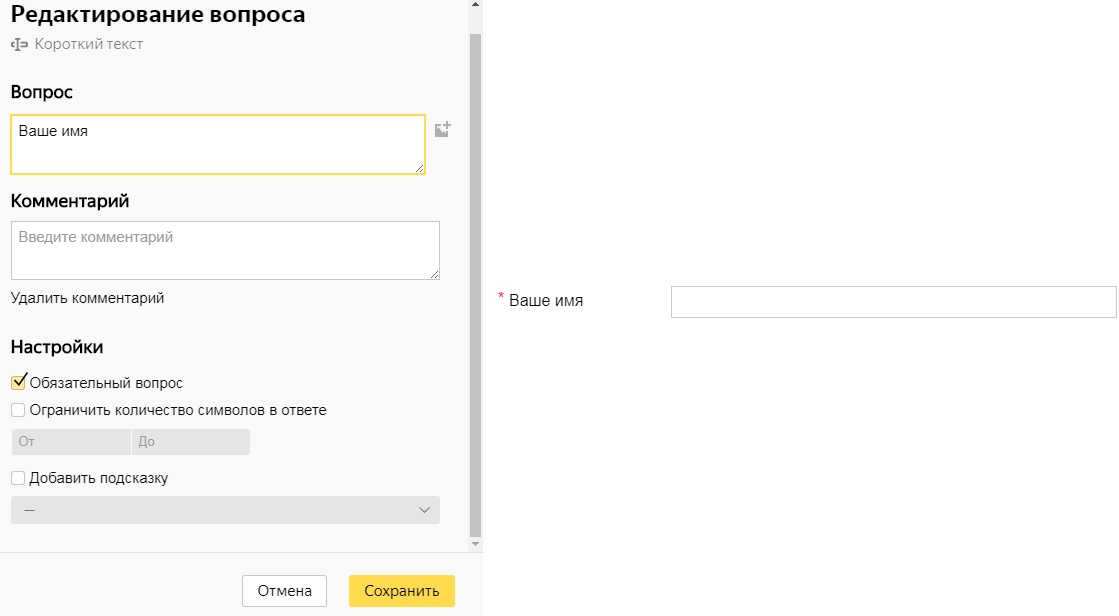Screen dimensions: 1119x616
Task: Focus the question text field "Ваше имя"
Action: [217, 145]
